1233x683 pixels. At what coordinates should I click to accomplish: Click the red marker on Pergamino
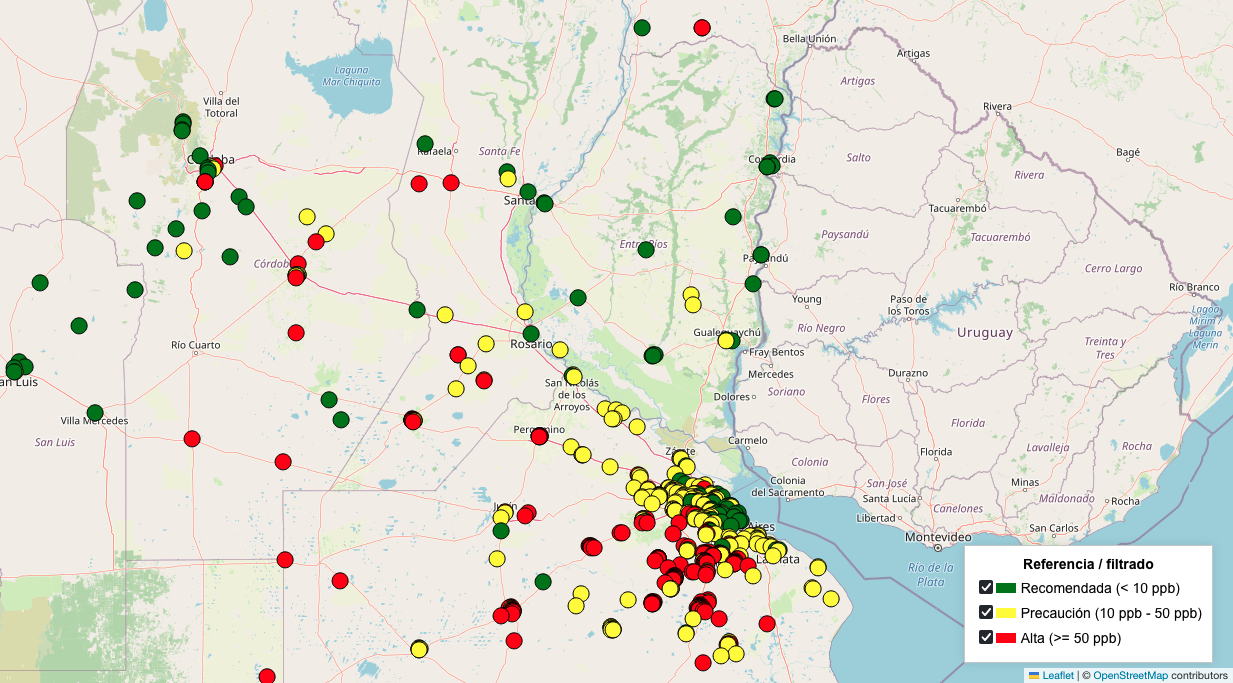[539, 436]
